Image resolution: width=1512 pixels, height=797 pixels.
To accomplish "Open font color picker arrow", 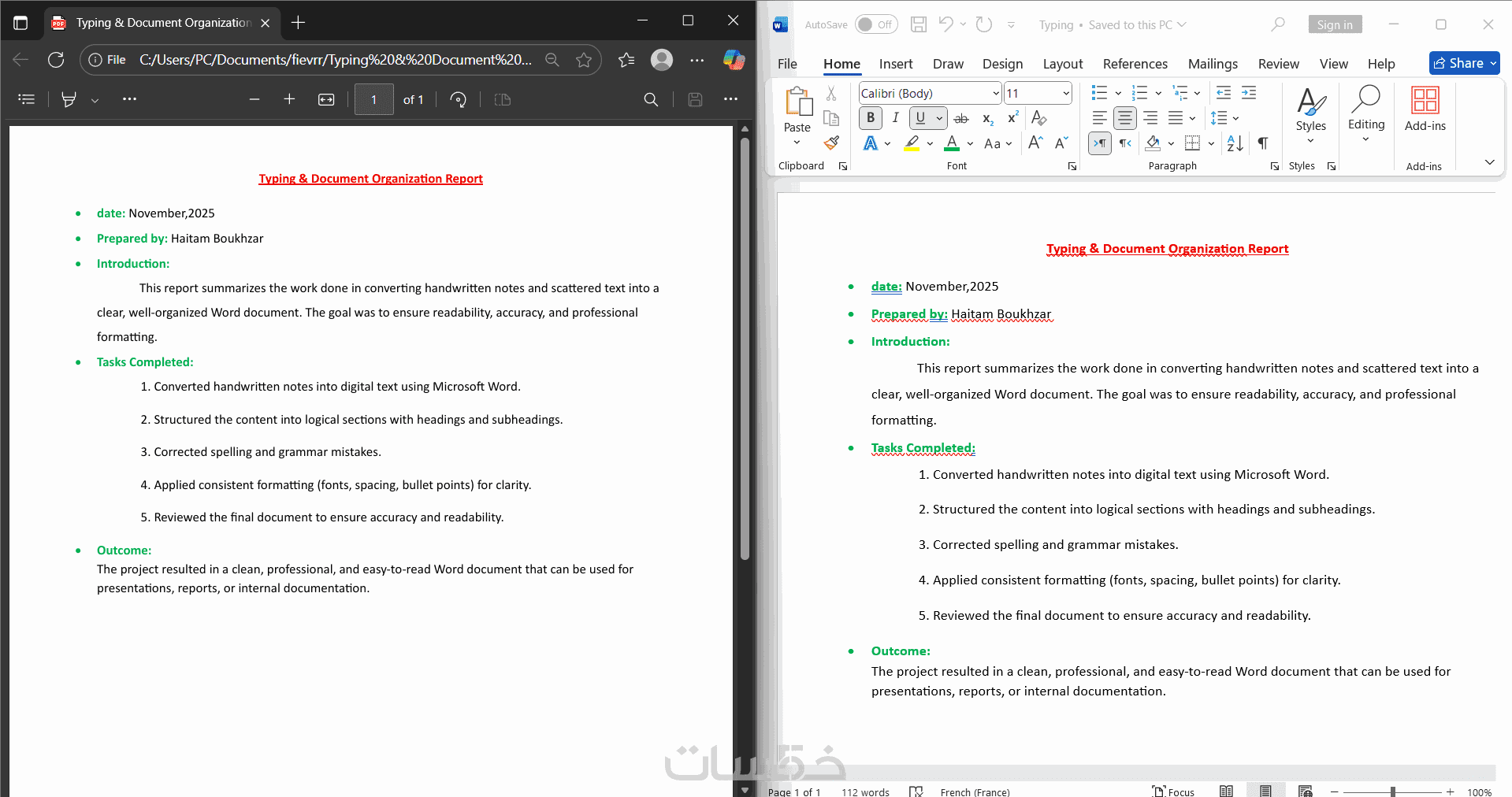I will tap(970, 143).
